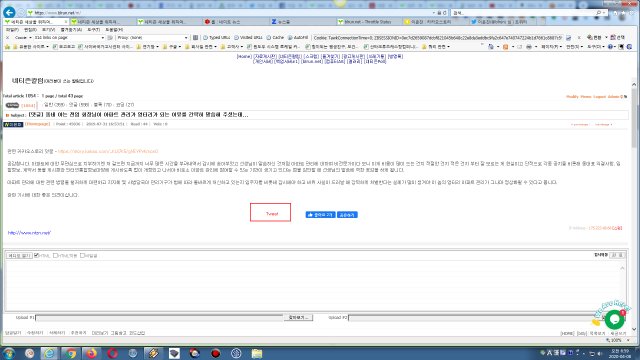Open the Help (도움말) menu
This screenshot has height=360, width=640.
(x=114, y=30)
